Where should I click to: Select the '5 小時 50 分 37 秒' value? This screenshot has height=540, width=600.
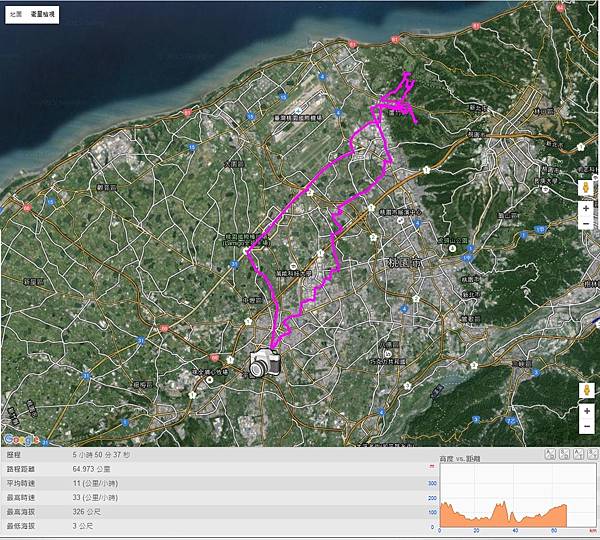[101, 455]
